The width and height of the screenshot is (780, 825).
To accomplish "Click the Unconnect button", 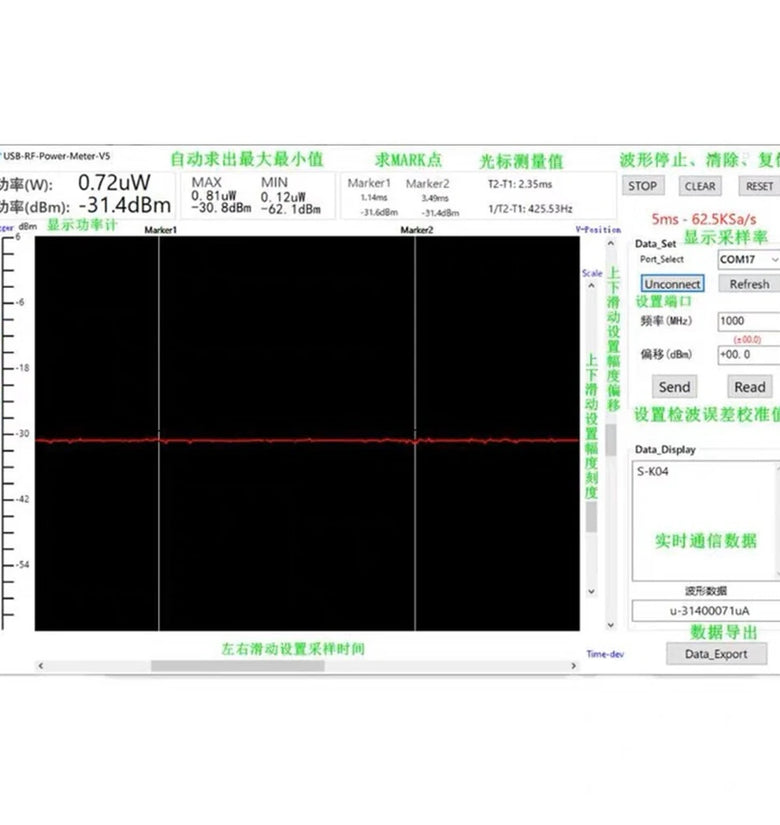I will 672,284.
